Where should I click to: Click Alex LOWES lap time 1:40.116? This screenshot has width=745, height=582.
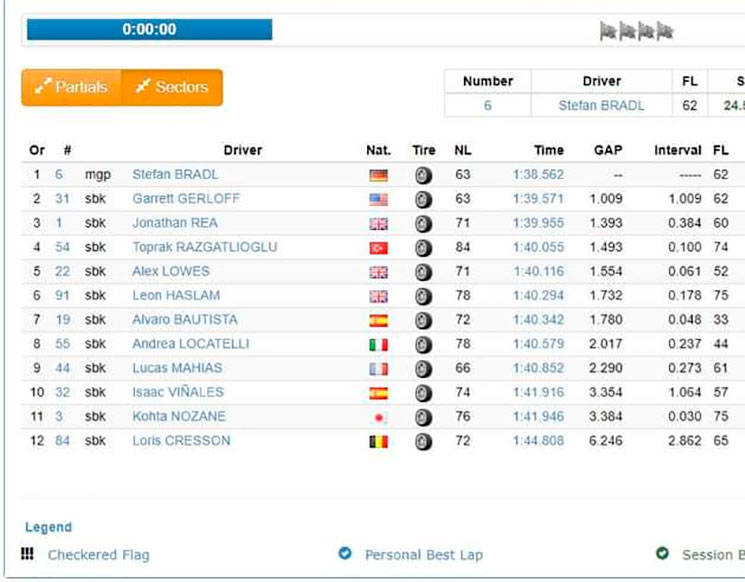coord(538,272)
